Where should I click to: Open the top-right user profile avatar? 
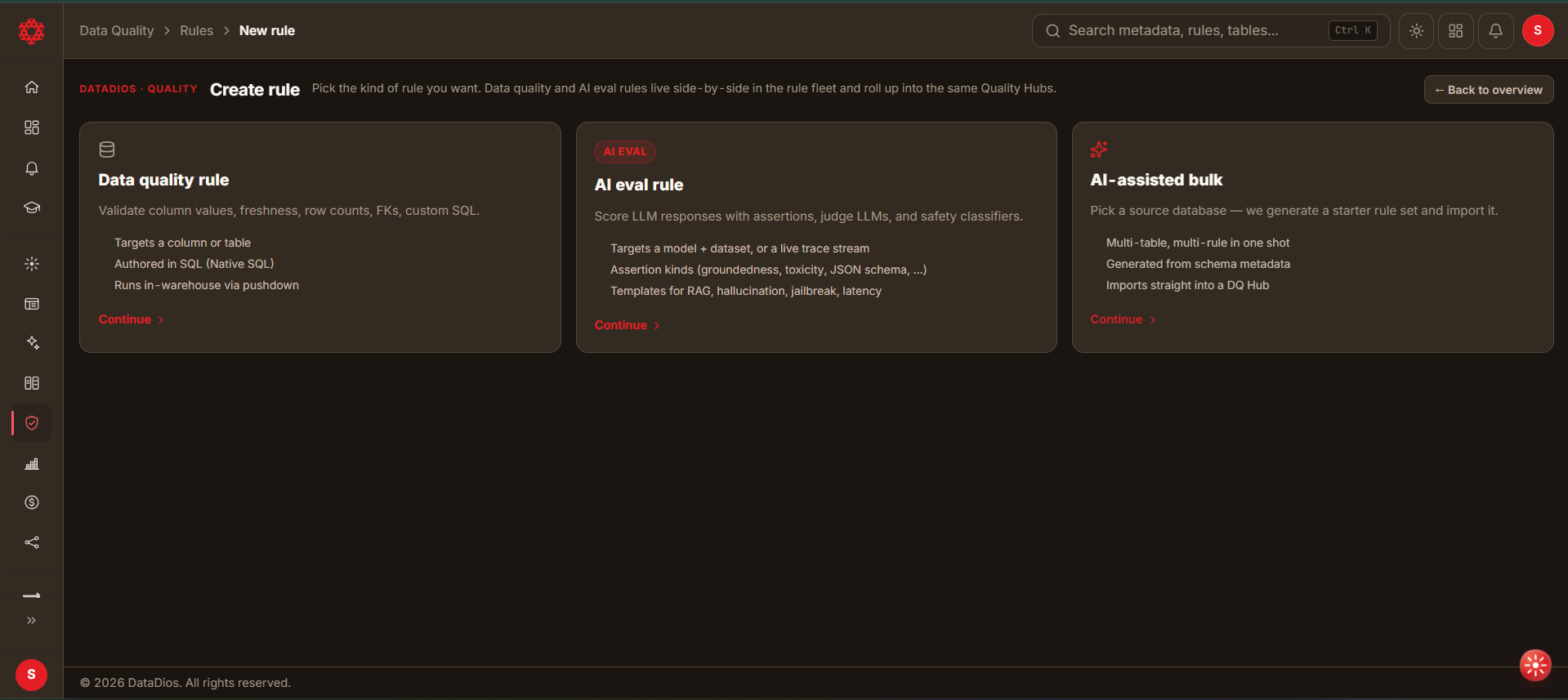tap(1538, 31)
